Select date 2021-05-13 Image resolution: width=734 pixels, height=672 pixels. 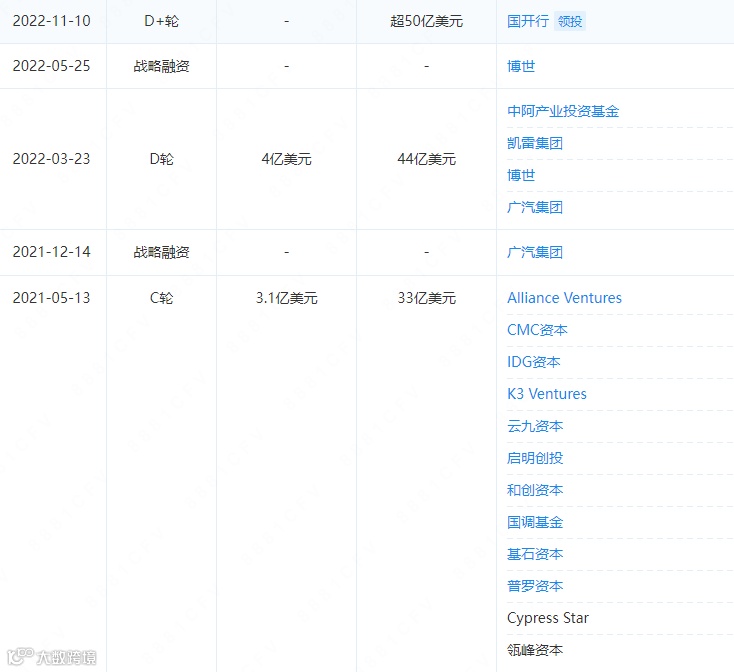coord(51,298)
